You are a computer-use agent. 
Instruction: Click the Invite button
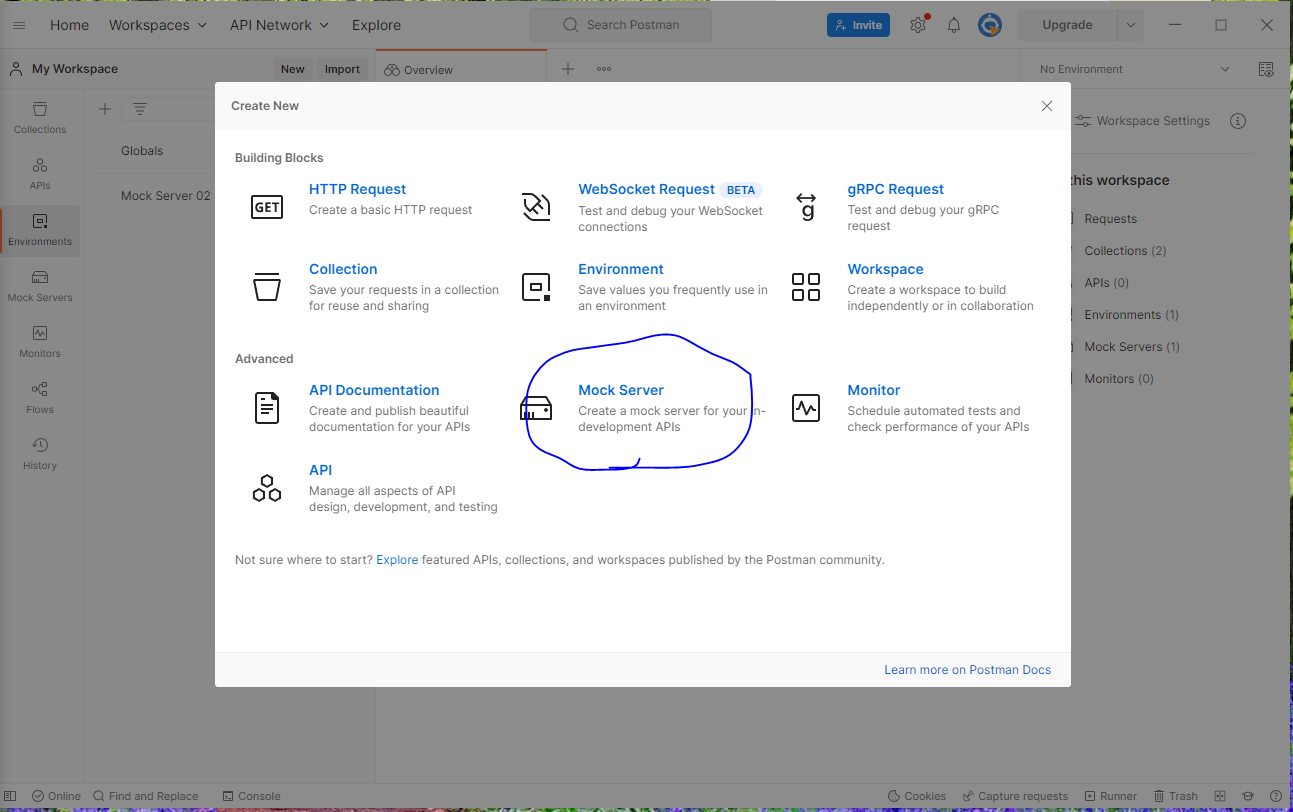[x=858, y=25]
